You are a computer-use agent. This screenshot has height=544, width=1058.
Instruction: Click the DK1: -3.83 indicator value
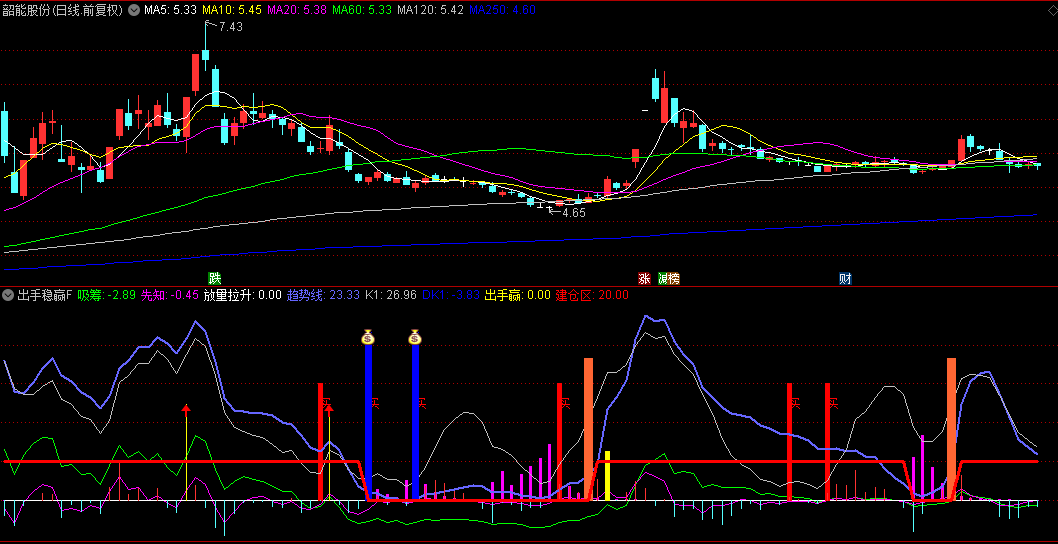coord(451,295)
